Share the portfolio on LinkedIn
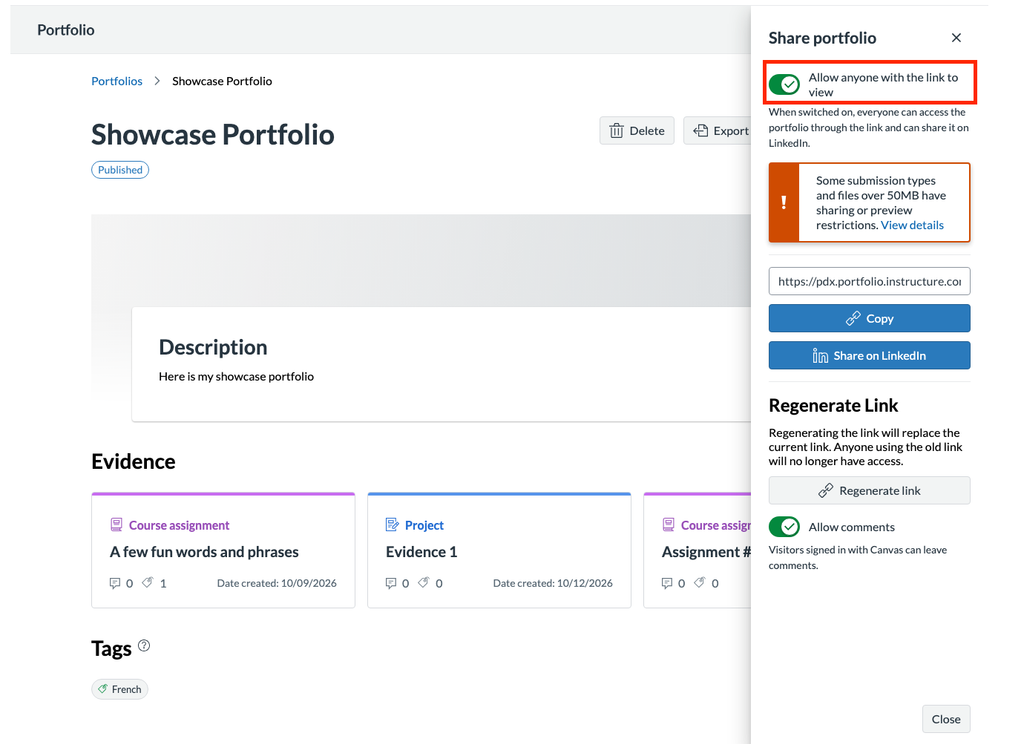This screenshot has width=1024, height=744. point(869,355)
